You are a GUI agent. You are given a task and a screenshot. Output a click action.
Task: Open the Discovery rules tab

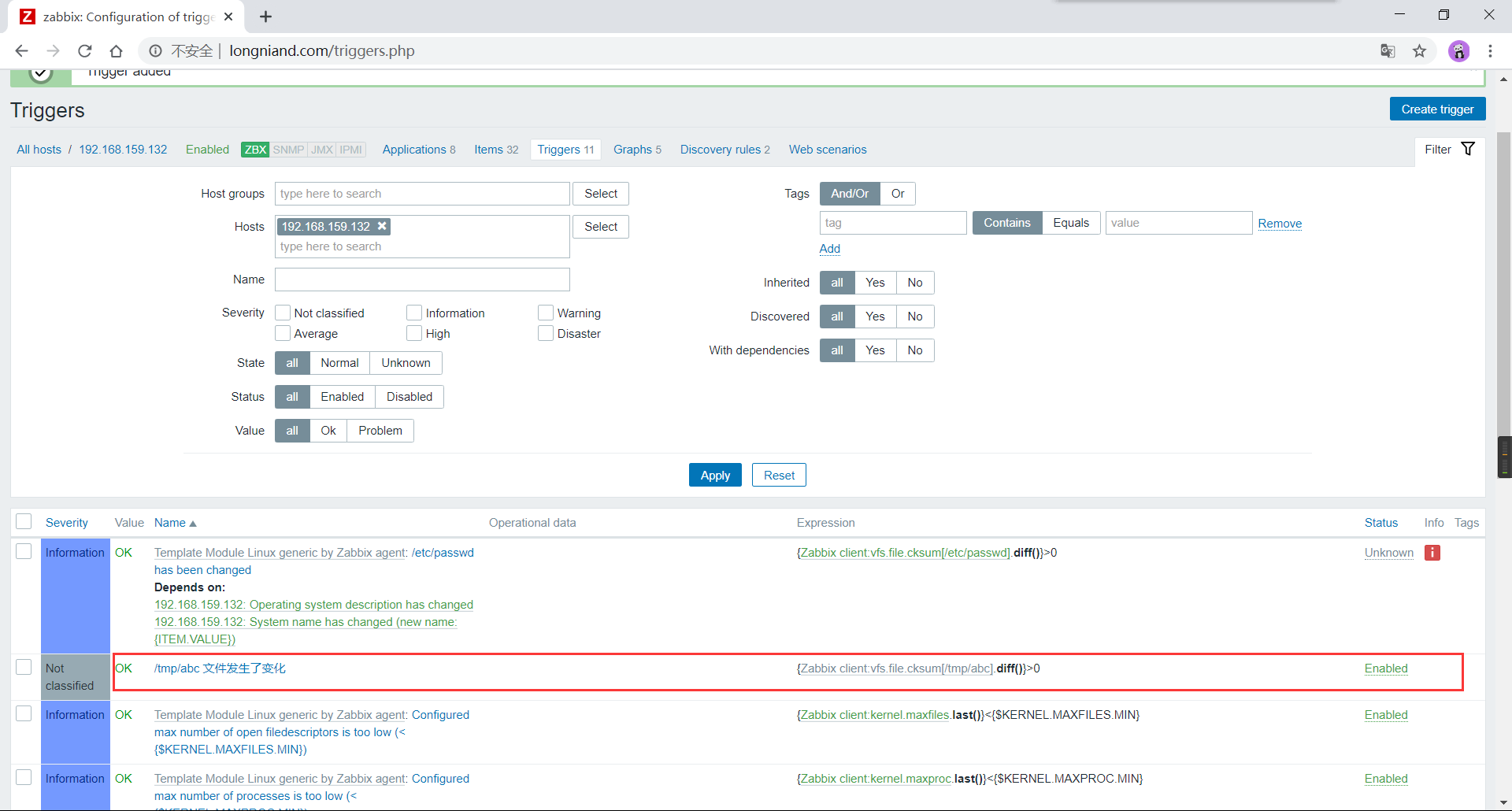(x=725, y=150)
